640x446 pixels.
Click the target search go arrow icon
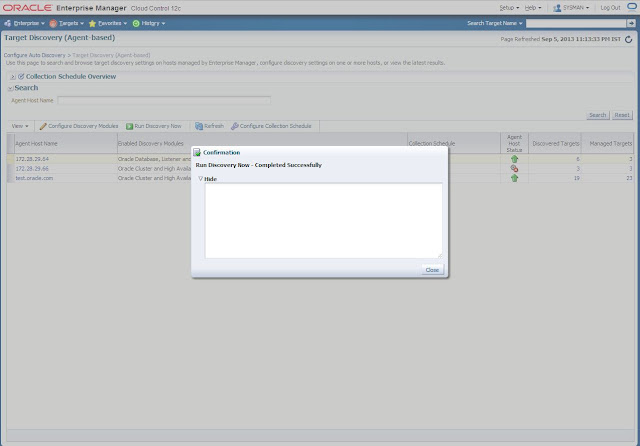click(631, 23)
